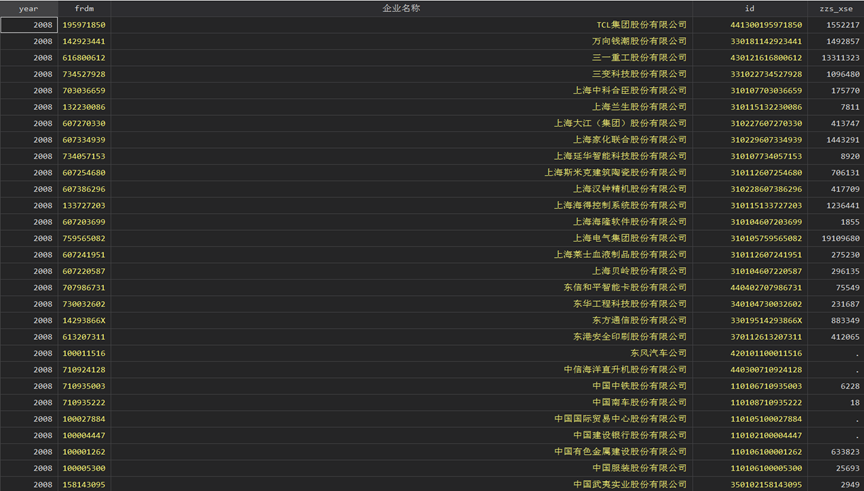Image resolution: width=864 pixels, height=491 pixels.
Task: Select company name 上海家化联合股份有限公司
Action: 630,140
